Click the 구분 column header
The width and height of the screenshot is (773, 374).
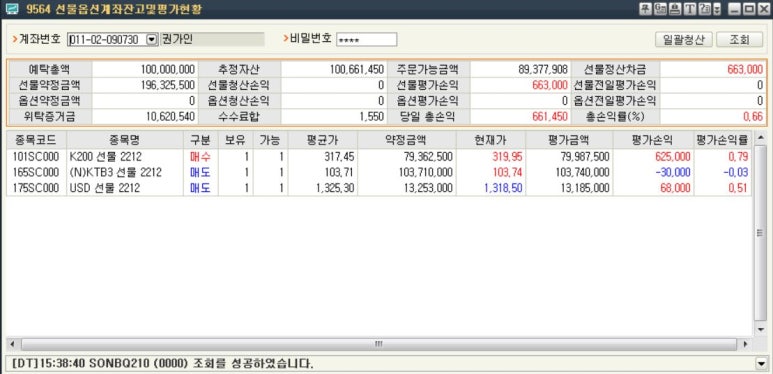[201, 140]
